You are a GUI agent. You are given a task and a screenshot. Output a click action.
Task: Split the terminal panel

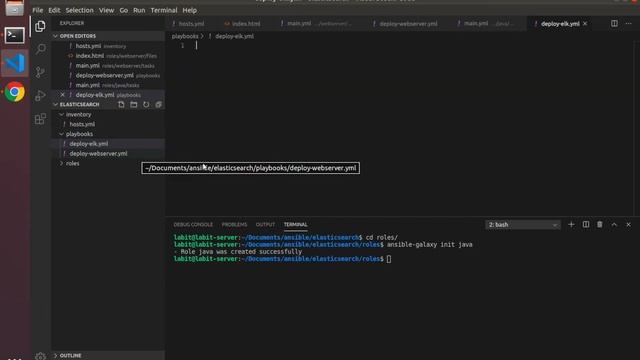[x=586, y=224]
